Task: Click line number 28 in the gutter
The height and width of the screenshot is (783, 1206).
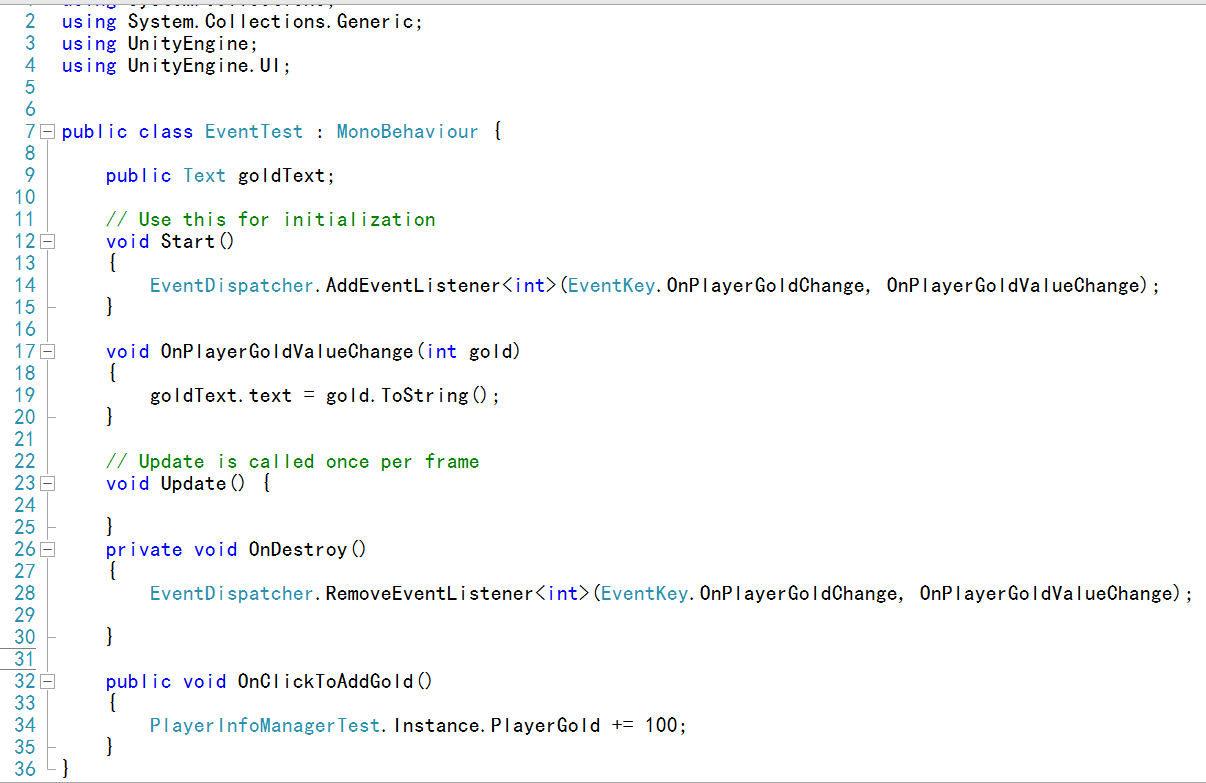Action: [x=25, y=594]
